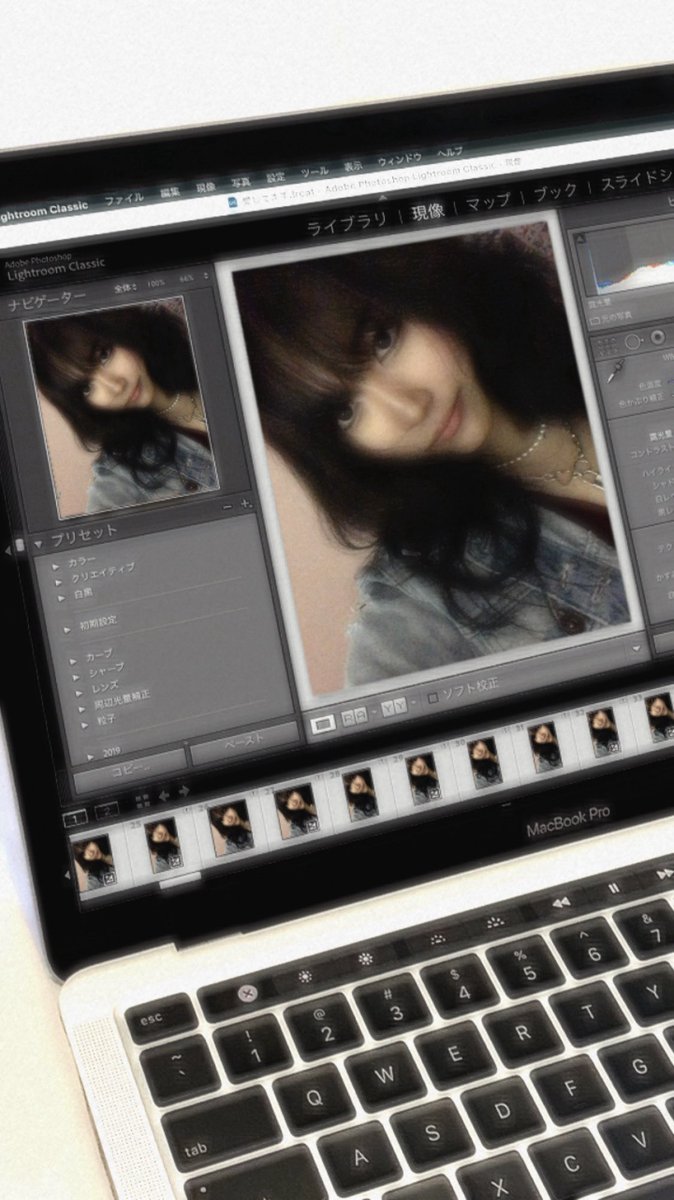Click the filmstrip forward arrow

pos(183,790)
